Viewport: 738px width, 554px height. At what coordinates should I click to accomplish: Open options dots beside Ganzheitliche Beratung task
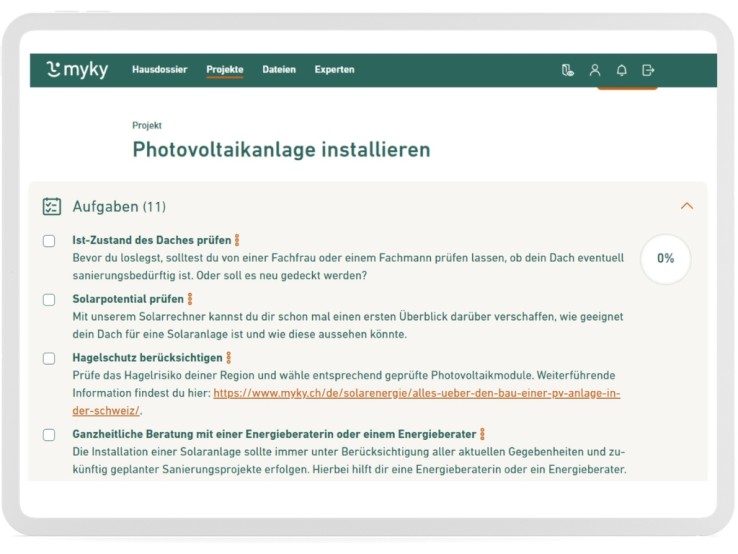[482, 435]
